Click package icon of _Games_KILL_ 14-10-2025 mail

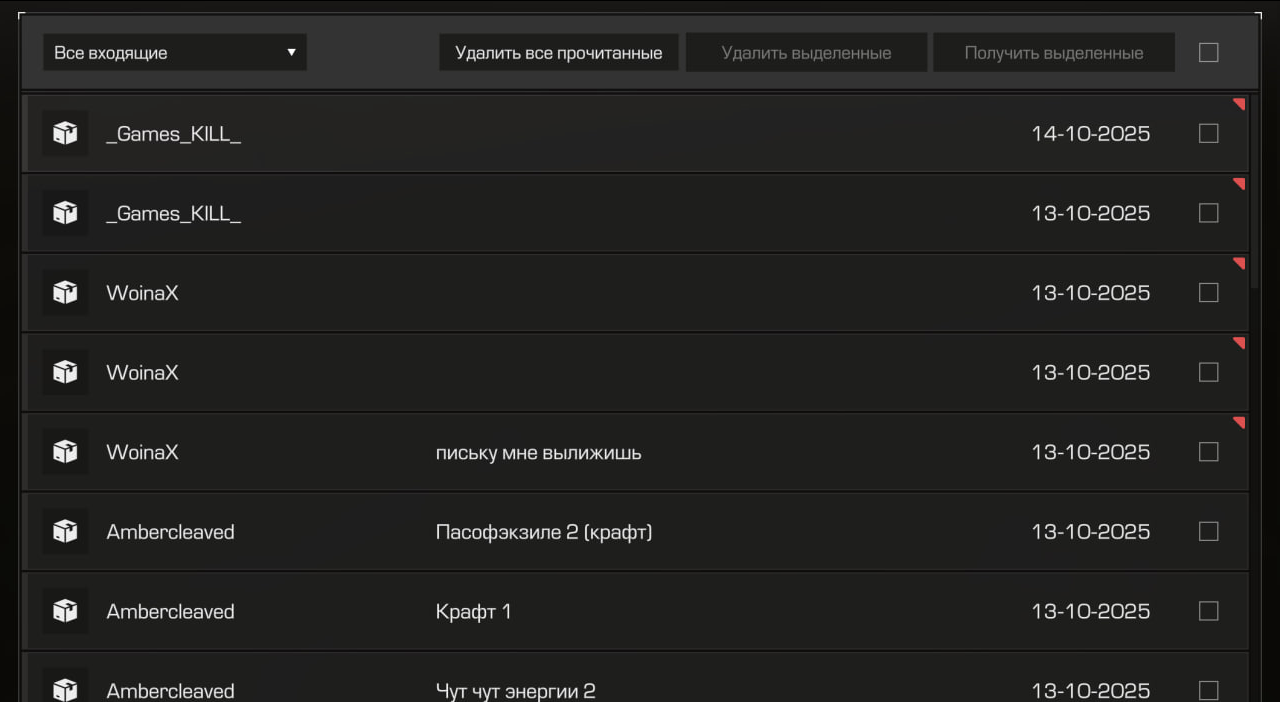tap(65, 134)
